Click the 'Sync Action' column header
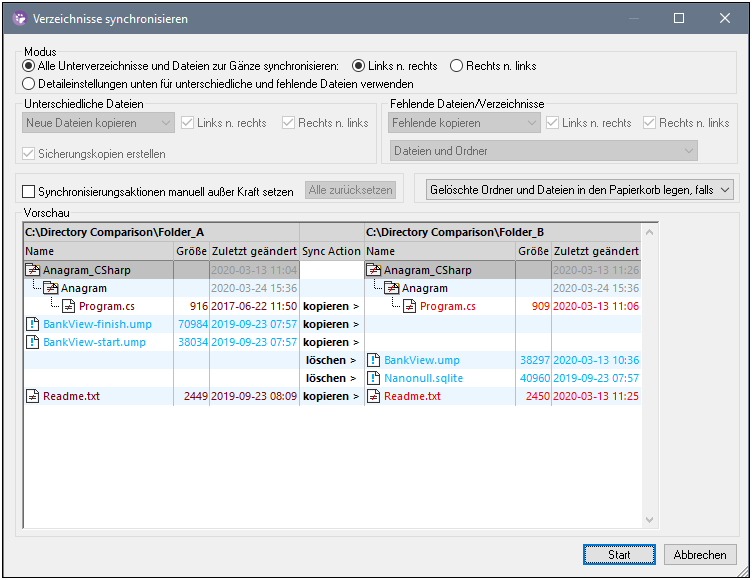This screenshot has width=752, height=580. click(331, 252)
